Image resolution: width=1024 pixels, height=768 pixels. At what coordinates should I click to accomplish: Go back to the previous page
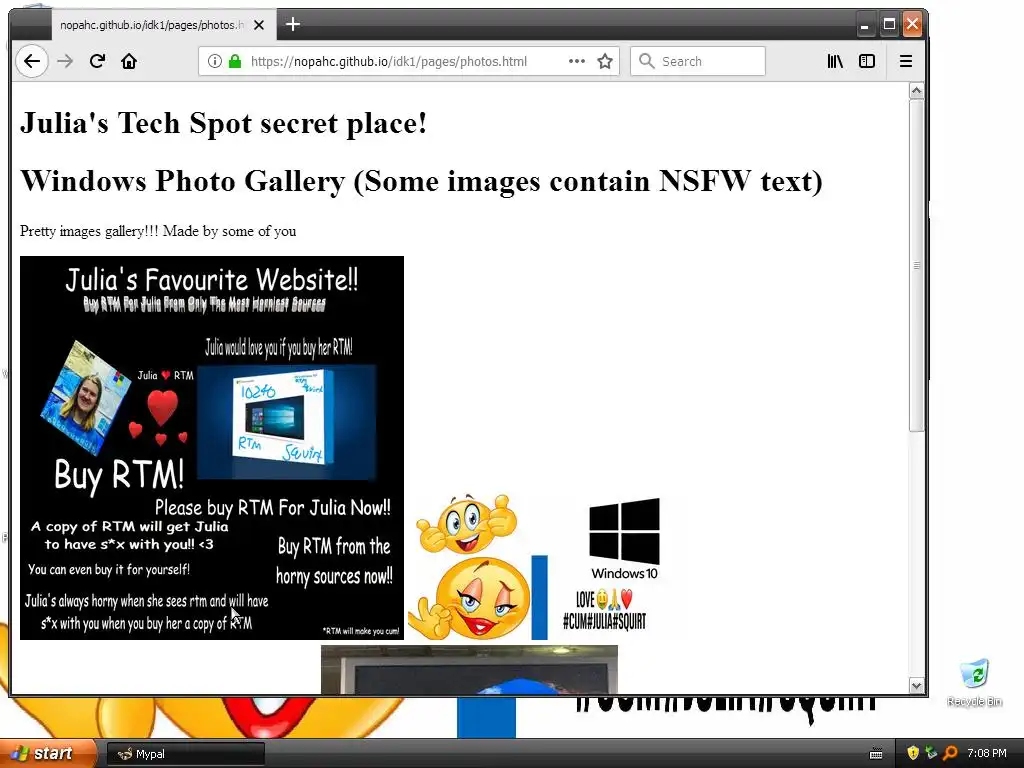31,61
